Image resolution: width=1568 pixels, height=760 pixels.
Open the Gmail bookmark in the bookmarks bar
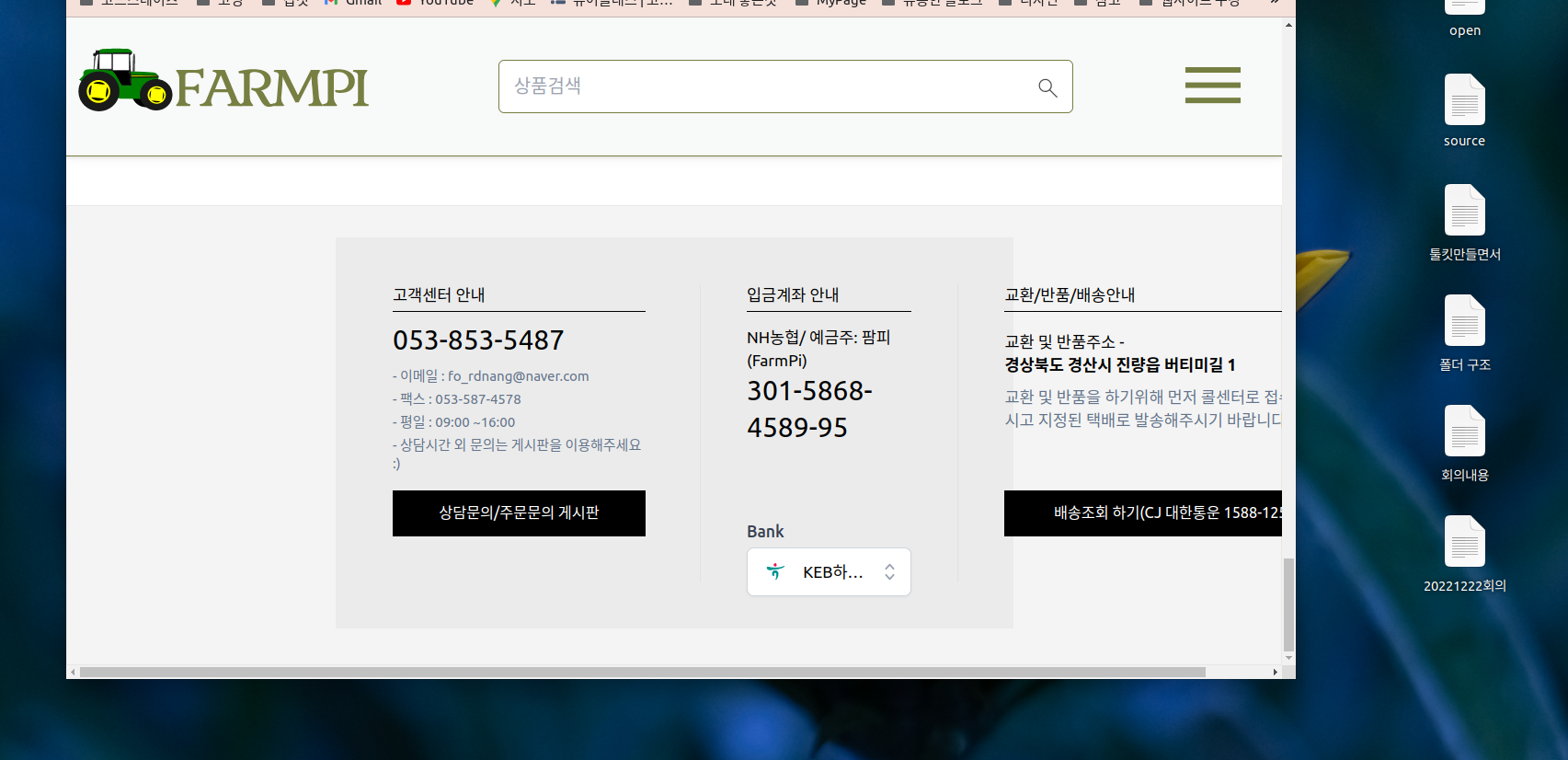tap(353, 3)
